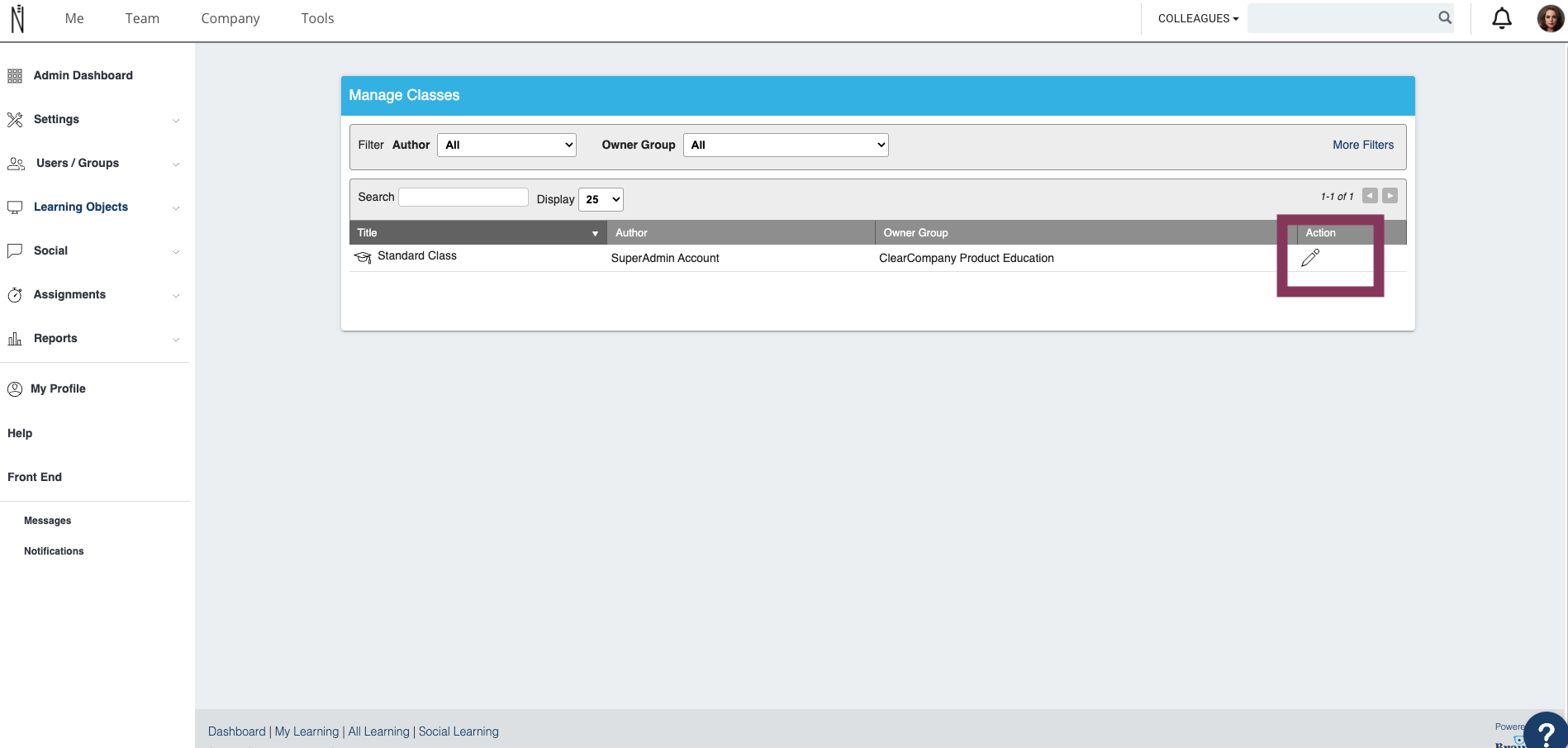The height and width of the screenshot is (748, 1568).
Task: Edit Standard Class with pencil icon
Action: coord(1310,258)
